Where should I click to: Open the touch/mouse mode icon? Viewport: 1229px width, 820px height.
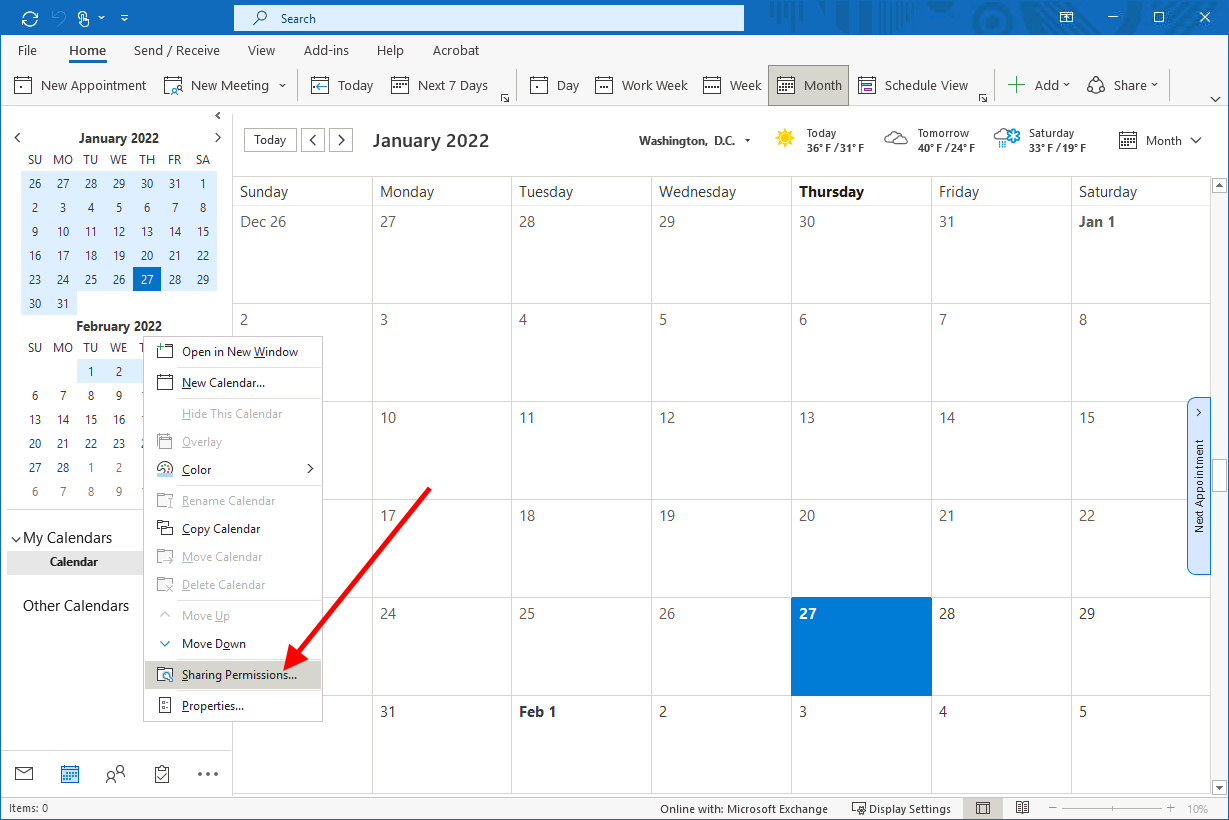click(x=86, y=18)
